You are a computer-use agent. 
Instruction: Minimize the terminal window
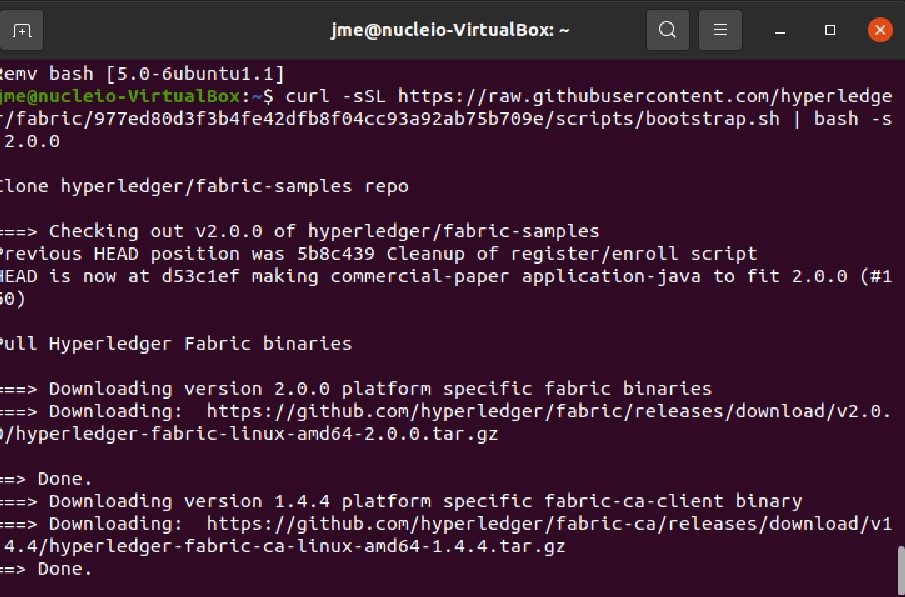[780, 31]
